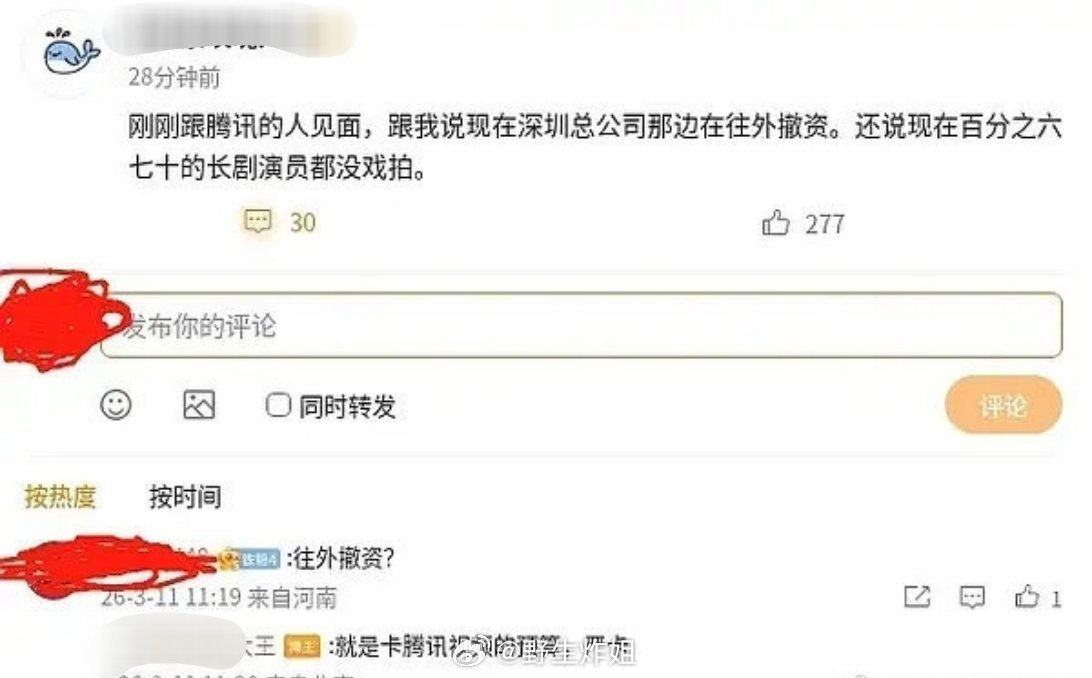
Task: Click the membership badge beside first commenter
Action: tap(250, 559)
